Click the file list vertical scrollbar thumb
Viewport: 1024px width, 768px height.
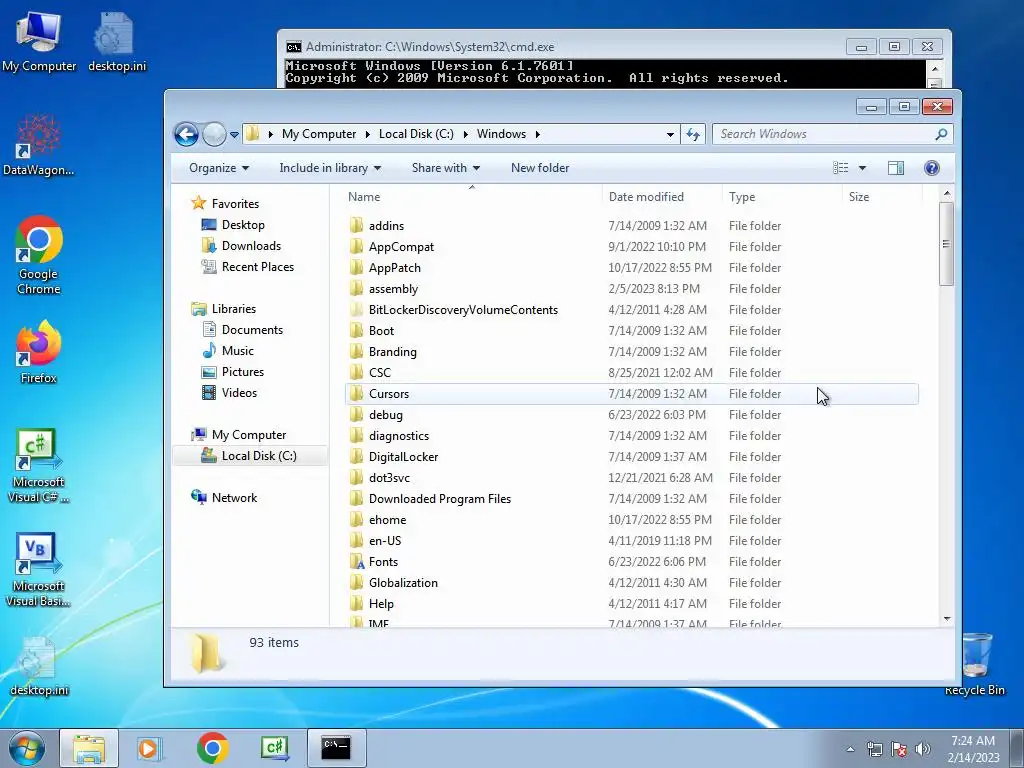click(x=947, y=244)
